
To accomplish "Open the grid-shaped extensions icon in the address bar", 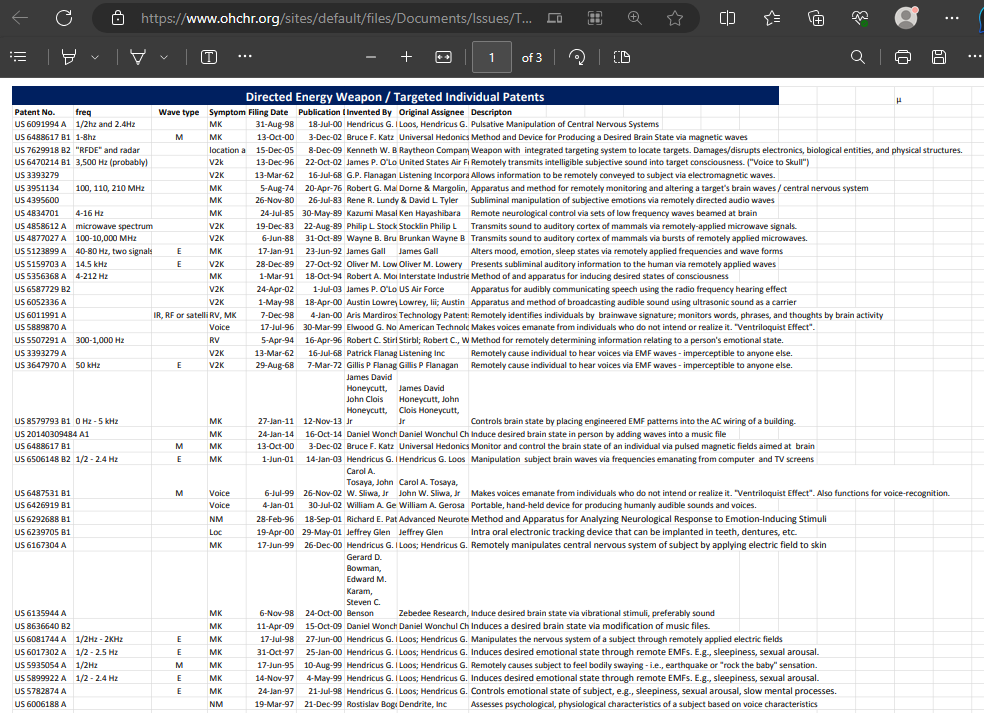I will (595, 18).
